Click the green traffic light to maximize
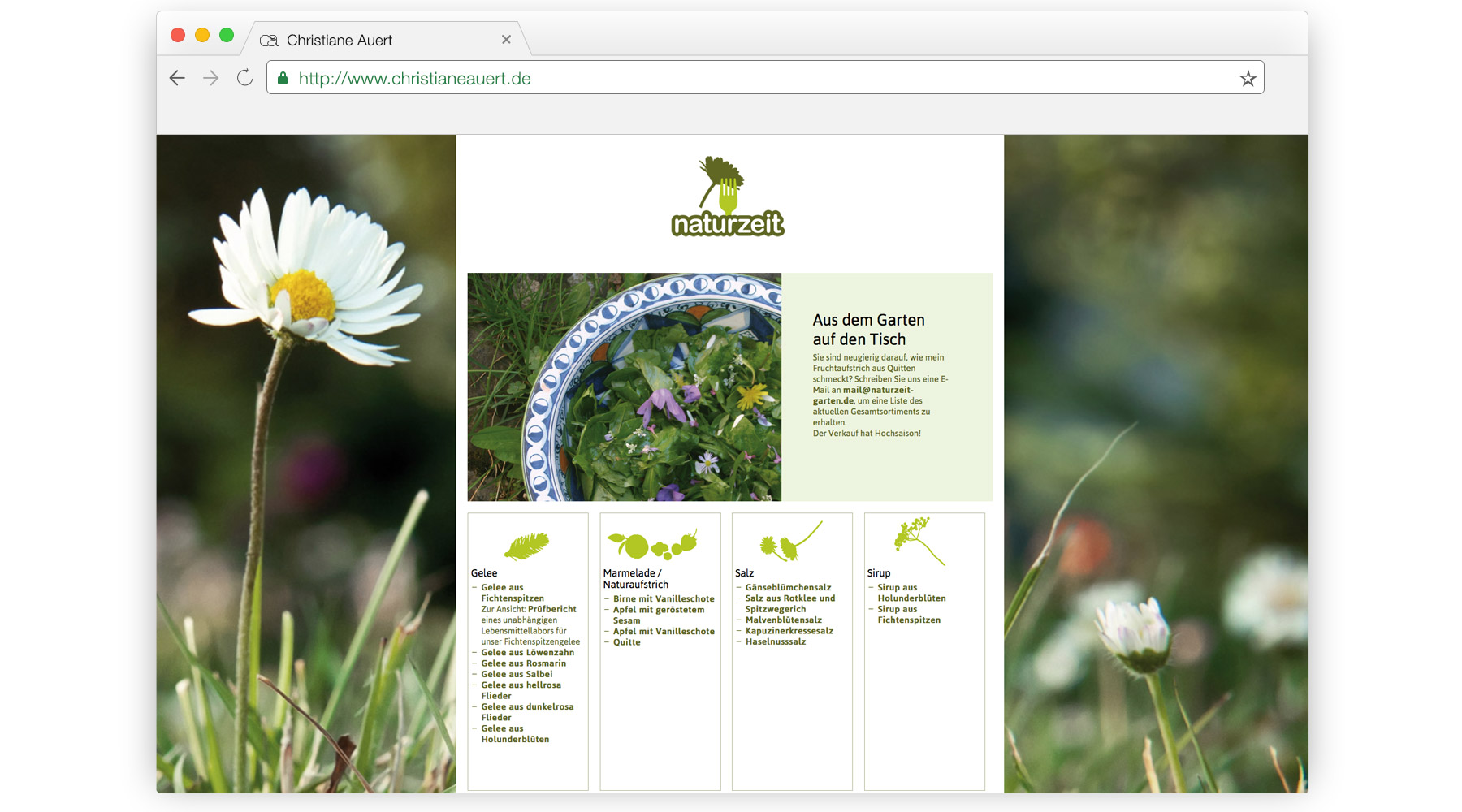This screenshot has height=812, width=1462. click(x=226, y=34)
